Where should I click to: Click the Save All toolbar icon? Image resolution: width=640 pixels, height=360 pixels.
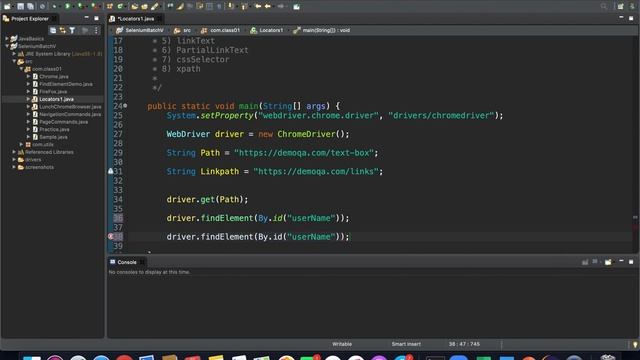(x=30, y=6)
